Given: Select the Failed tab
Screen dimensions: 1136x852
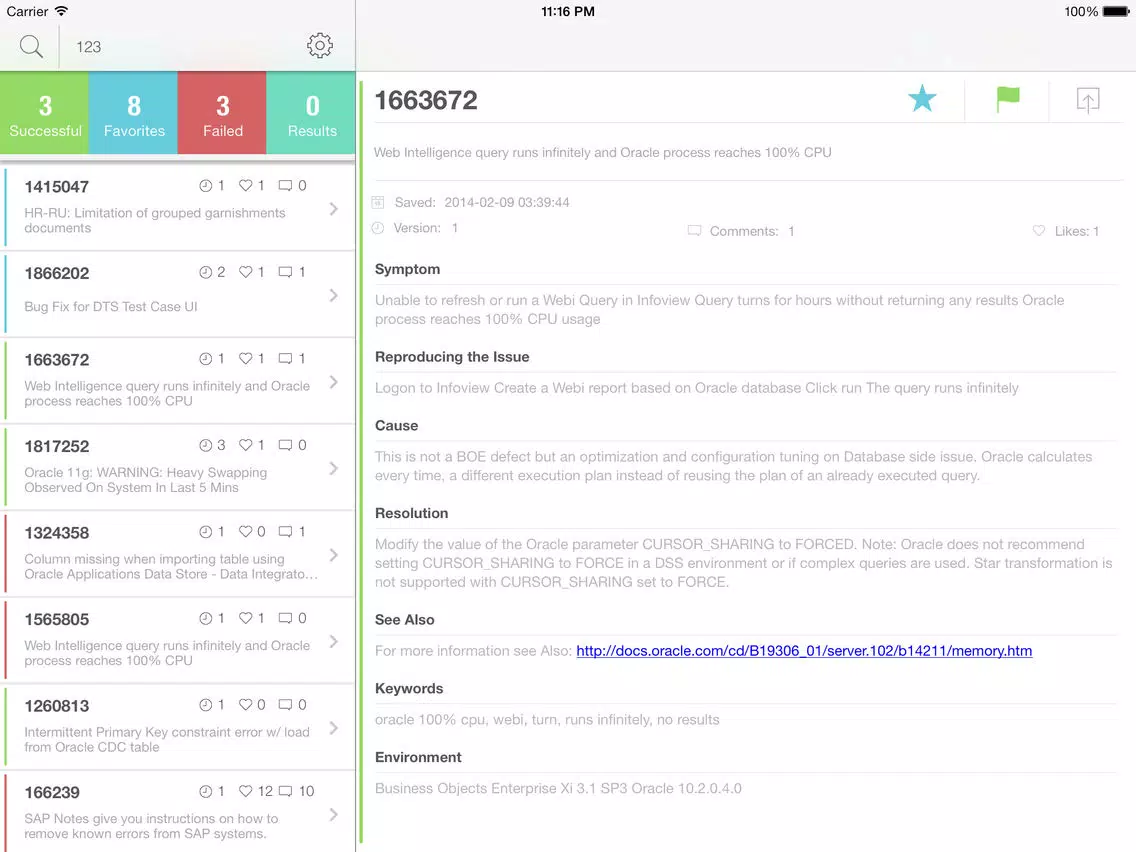Looking at the screenshot, I should 222,113.
